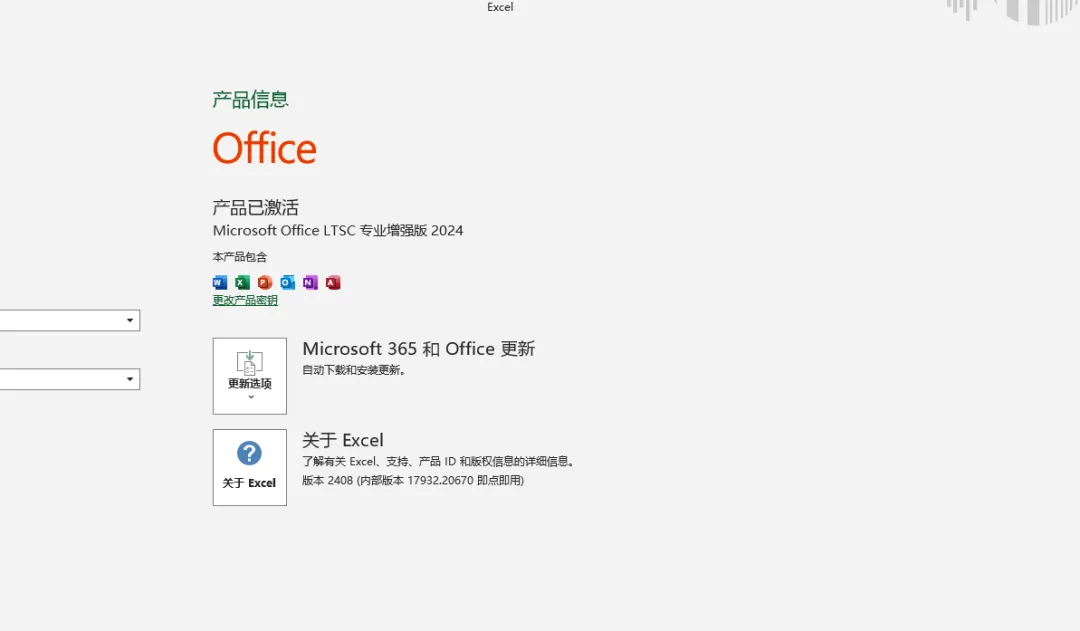This screenshot has width=1080, height=631.
Task: Click the 本产品包含 label
Action: [x=240, y=257]
